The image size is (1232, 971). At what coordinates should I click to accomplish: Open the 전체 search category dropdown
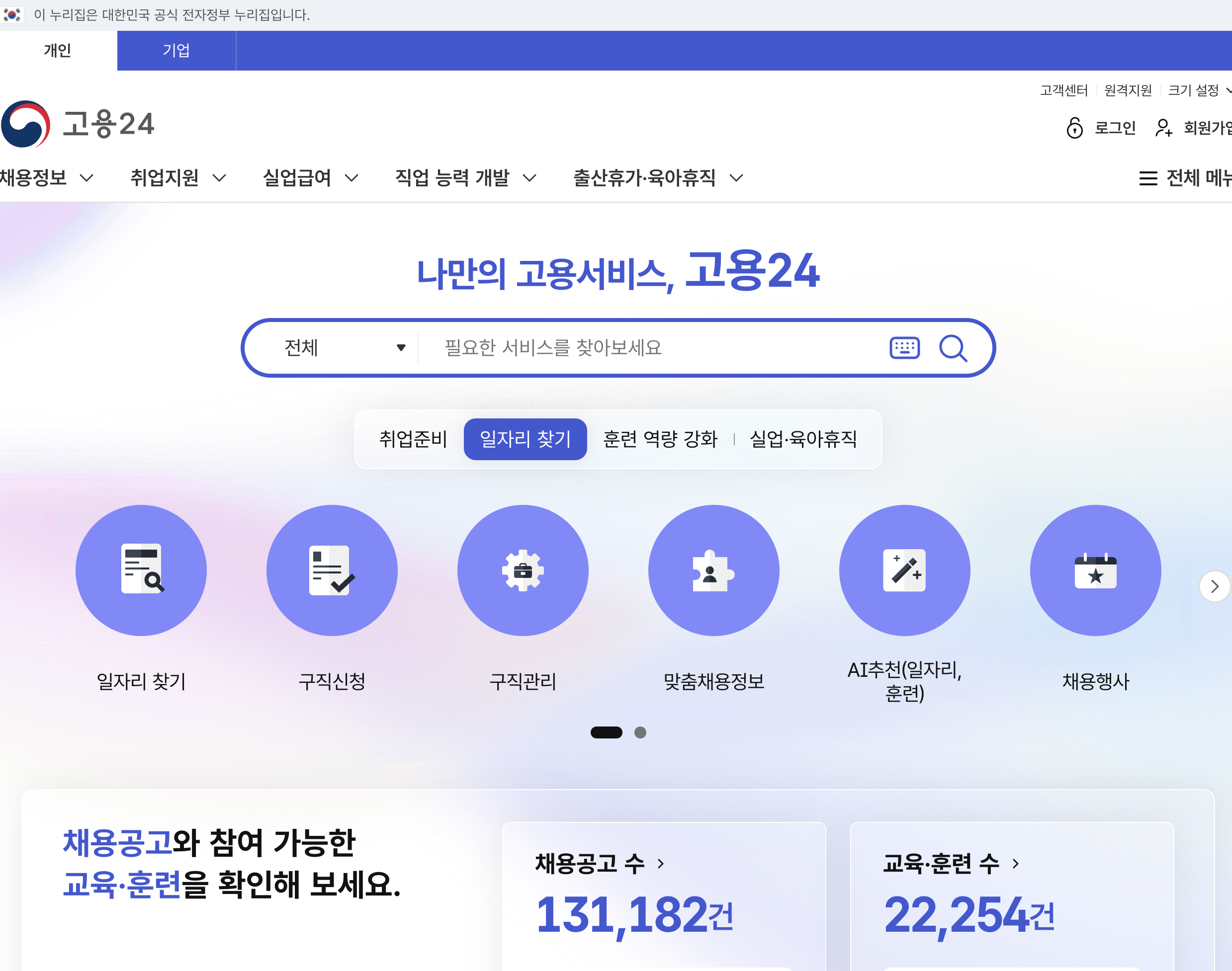coord(345,347)
